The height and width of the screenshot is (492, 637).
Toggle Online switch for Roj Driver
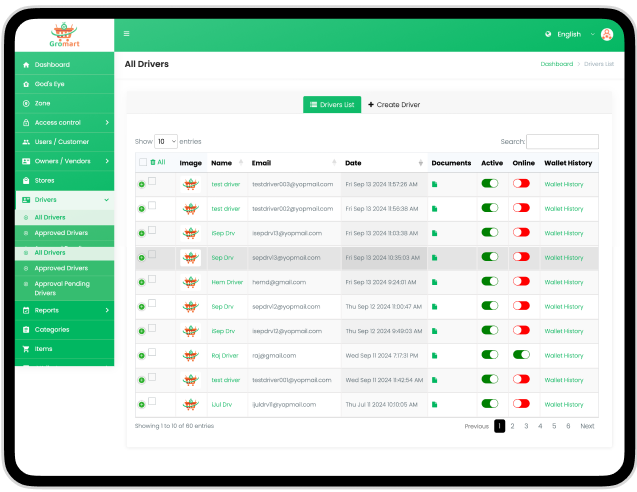coord(521,355)
